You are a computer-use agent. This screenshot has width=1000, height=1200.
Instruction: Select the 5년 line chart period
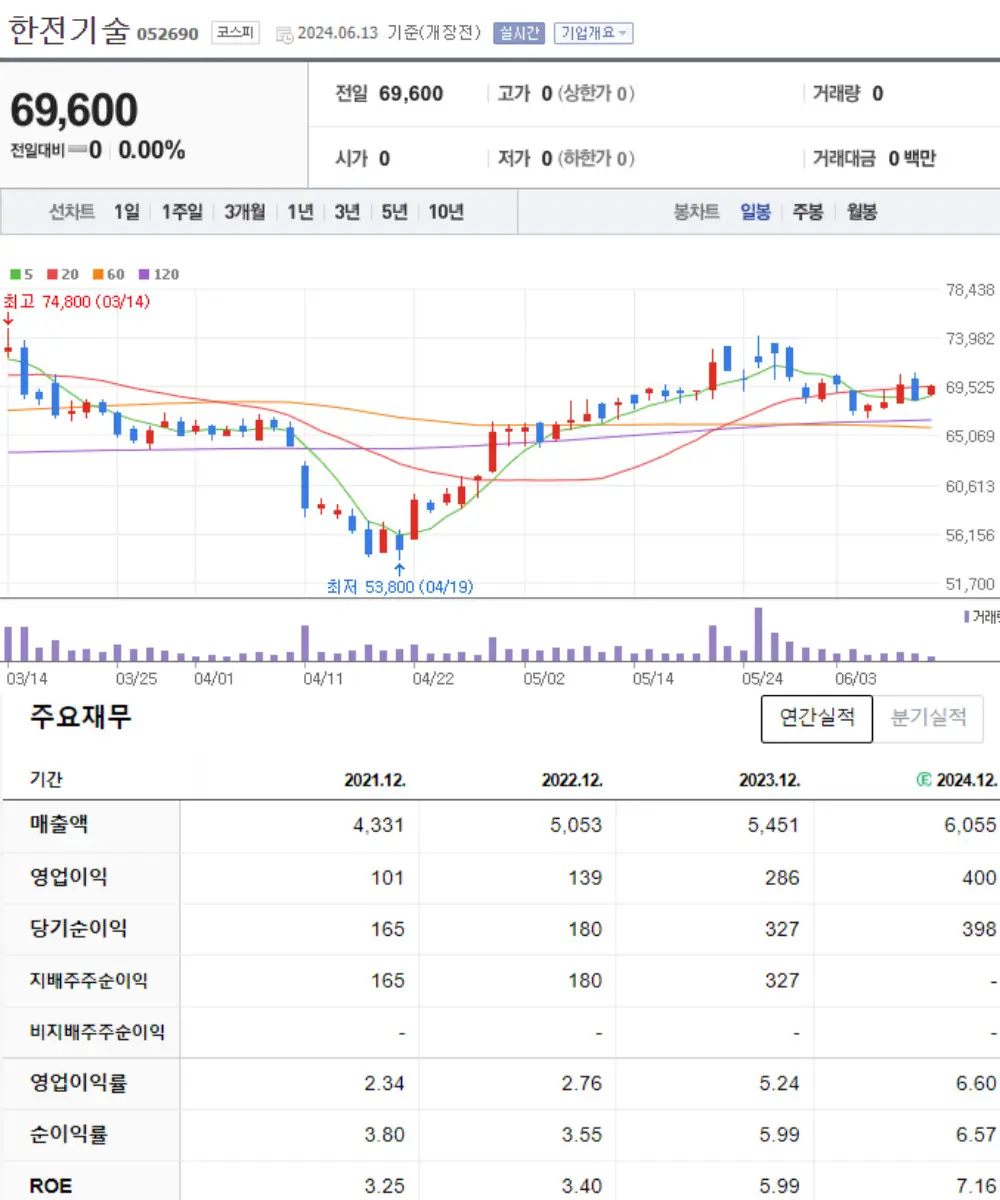coord(394,212)
